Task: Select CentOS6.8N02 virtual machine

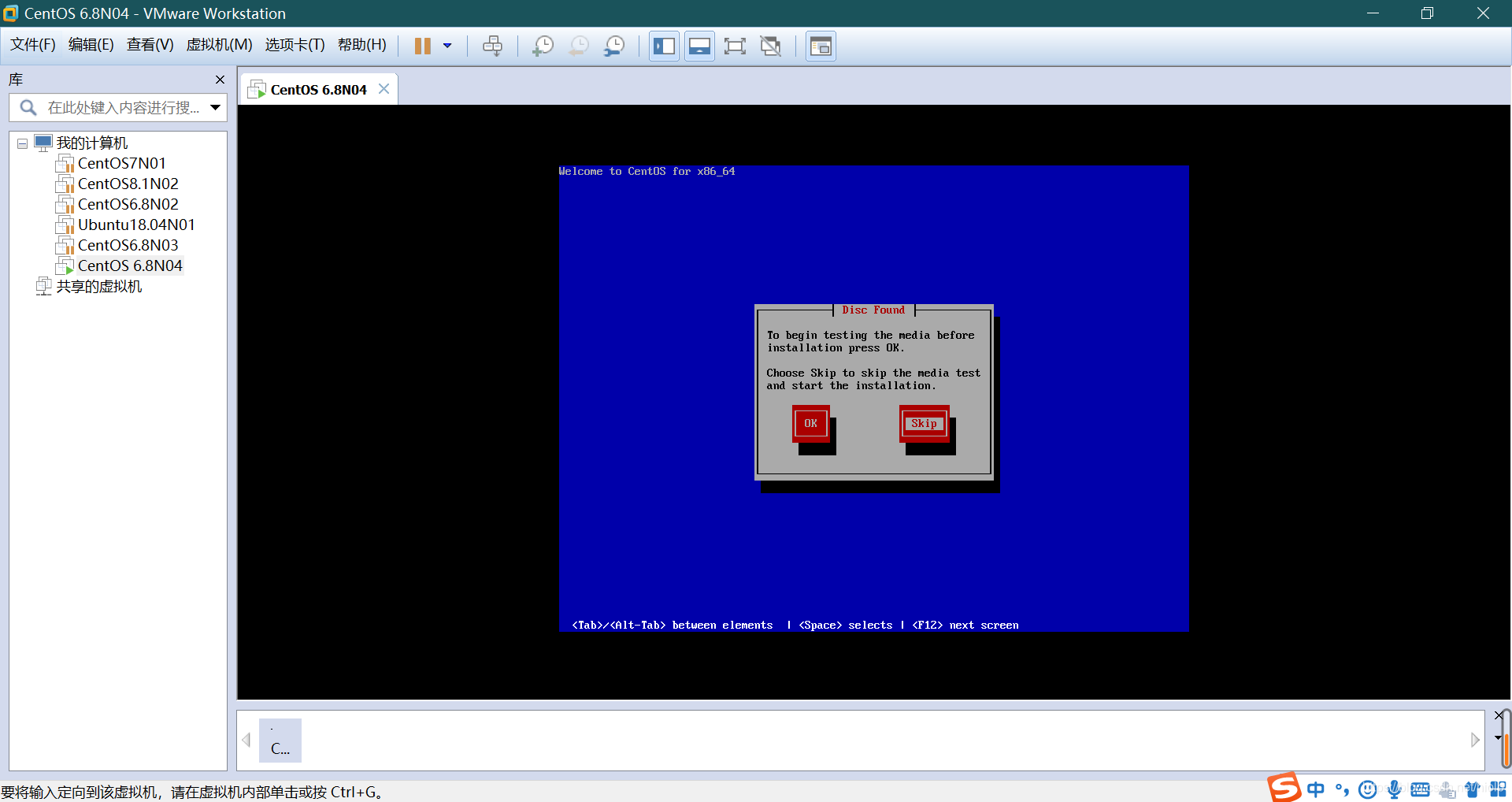Action: click(128, 204)
